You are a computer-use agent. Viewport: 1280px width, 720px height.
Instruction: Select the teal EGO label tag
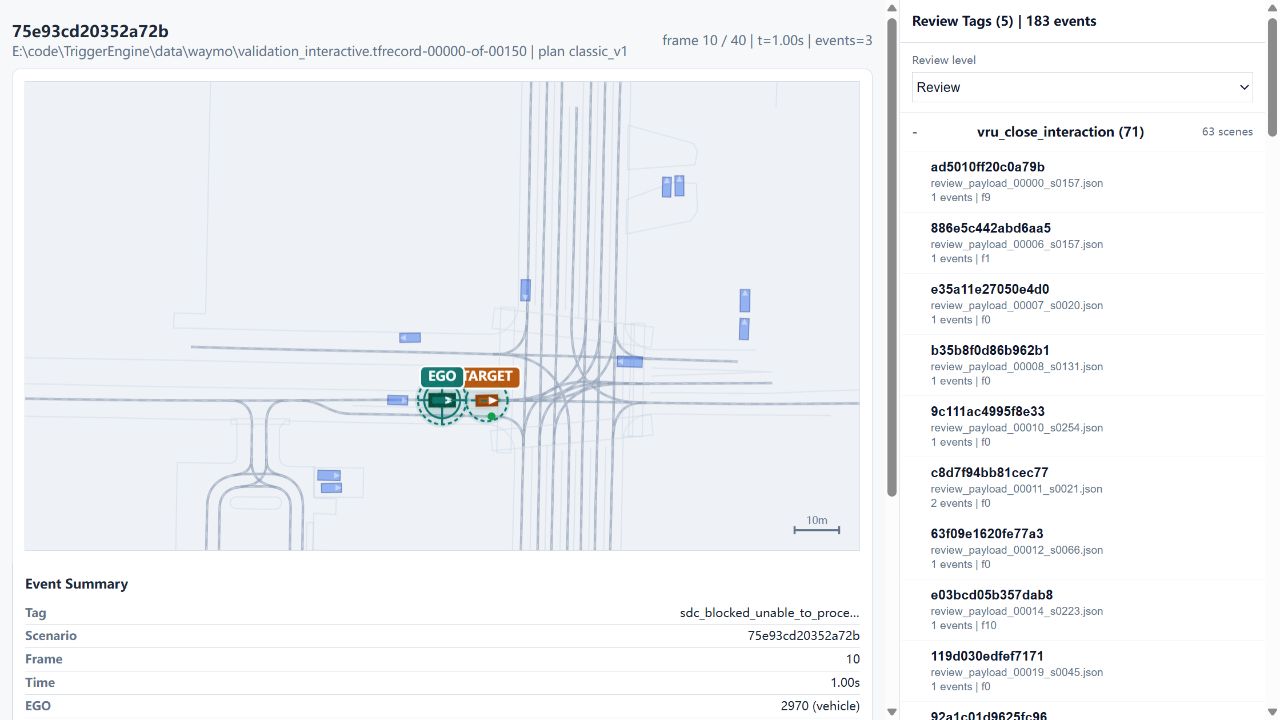(441, 377)
